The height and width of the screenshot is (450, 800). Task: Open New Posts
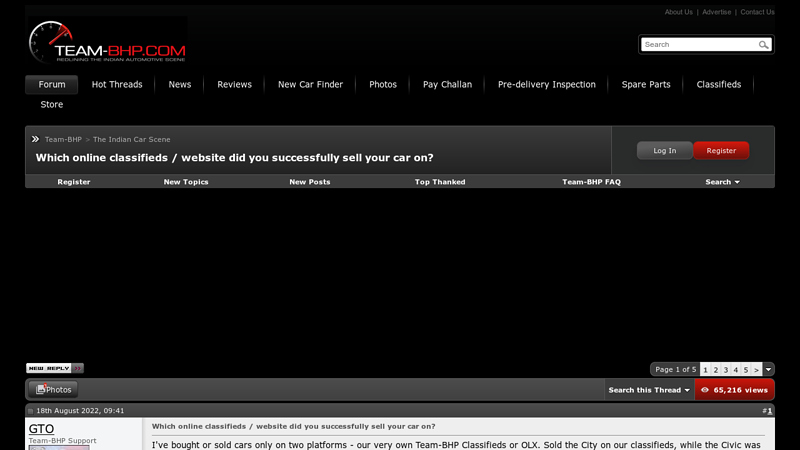coord(310,182)
